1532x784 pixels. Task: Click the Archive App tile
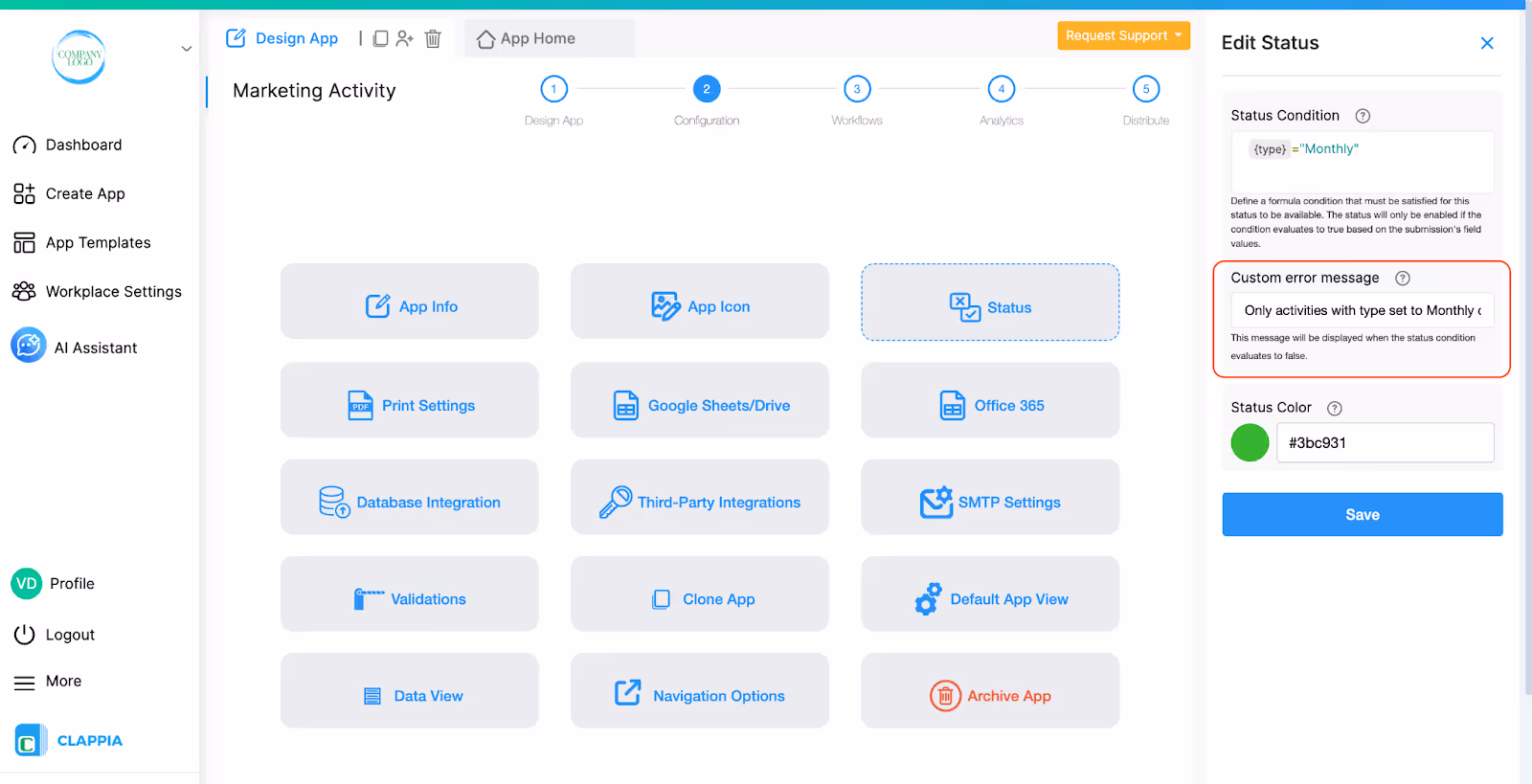point(990,690)
